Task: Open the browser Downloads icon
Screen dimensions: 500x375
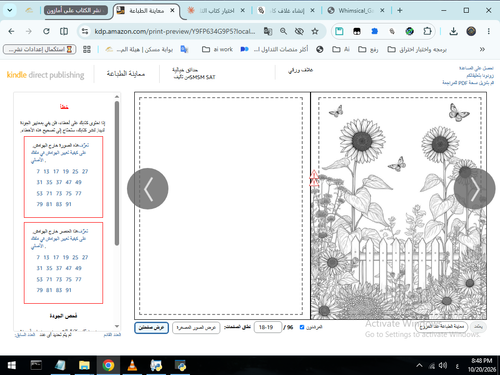Action: [453, 31]
